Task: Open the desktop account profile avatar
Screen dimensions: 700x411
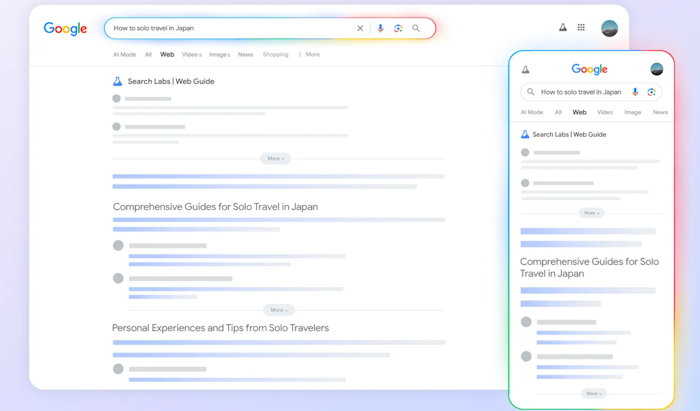Action: click(609, 28)
